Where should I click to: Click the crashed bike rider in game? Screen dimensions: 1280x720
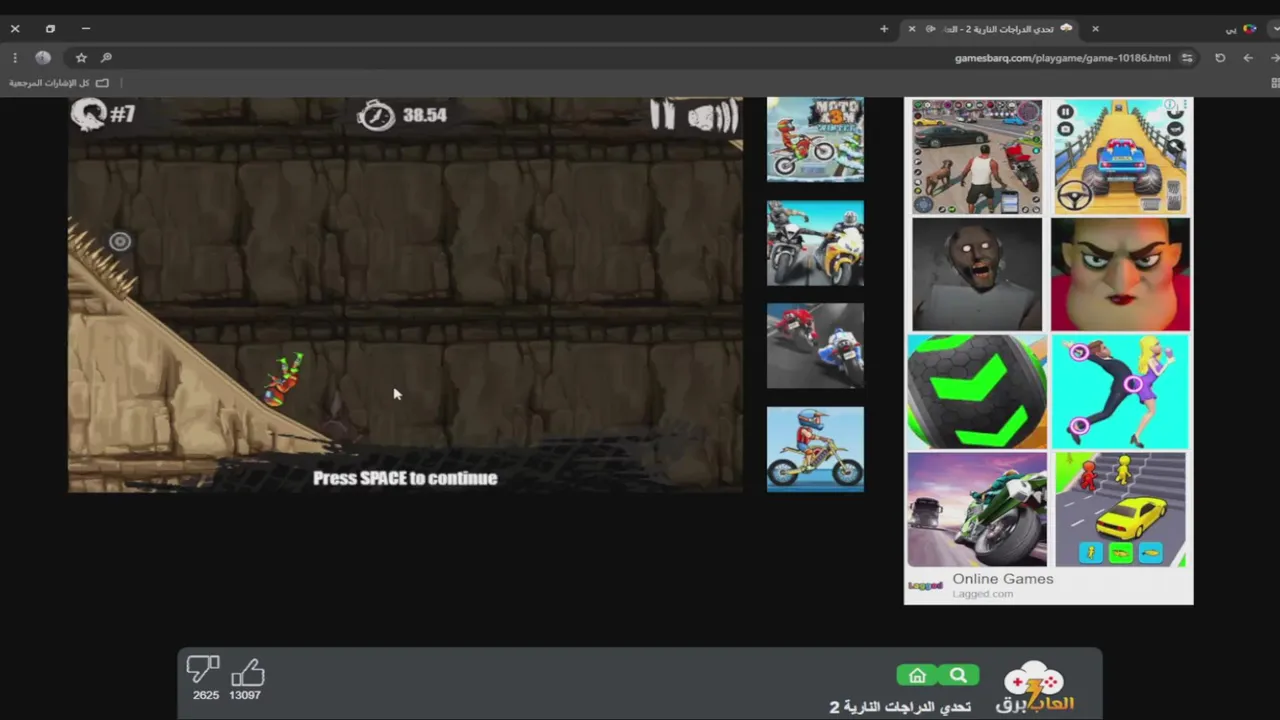[285, 379]
